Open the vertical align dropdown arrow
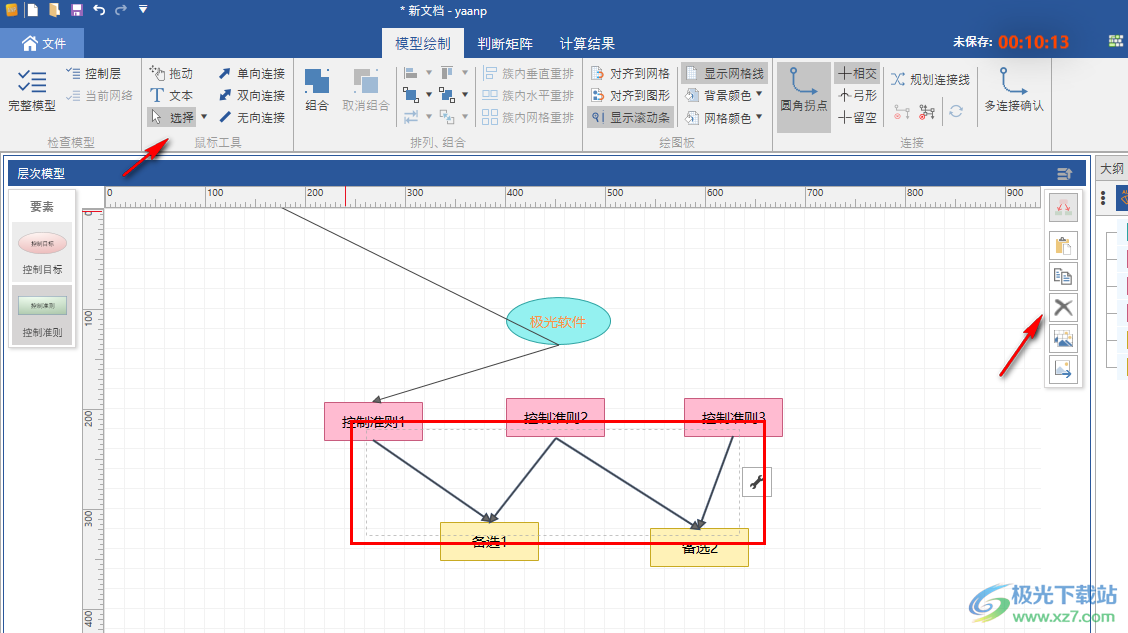 coord(465,73)
